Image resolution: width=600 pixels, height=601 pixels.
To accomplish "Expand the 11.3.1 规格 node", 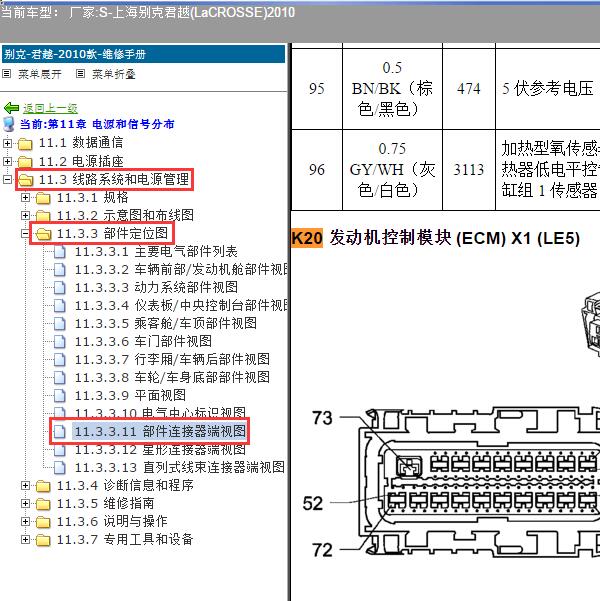I will pos(25,197).
